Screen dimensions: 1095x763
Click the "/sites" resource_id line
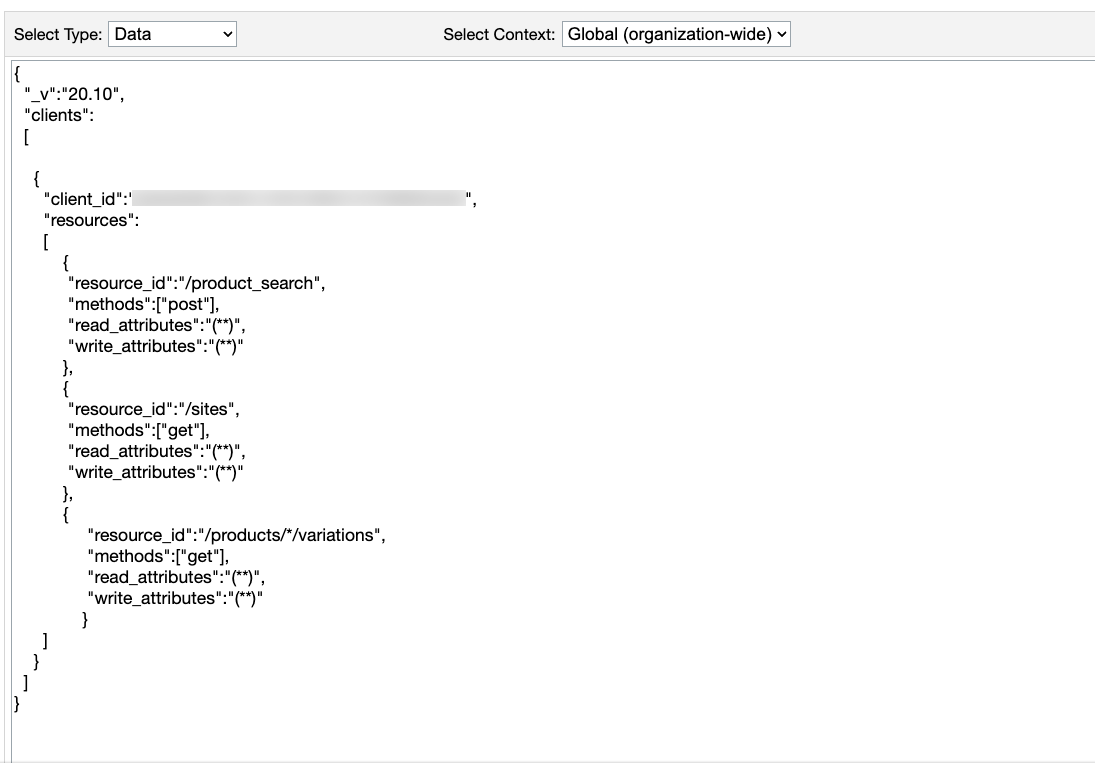(154, 409)
